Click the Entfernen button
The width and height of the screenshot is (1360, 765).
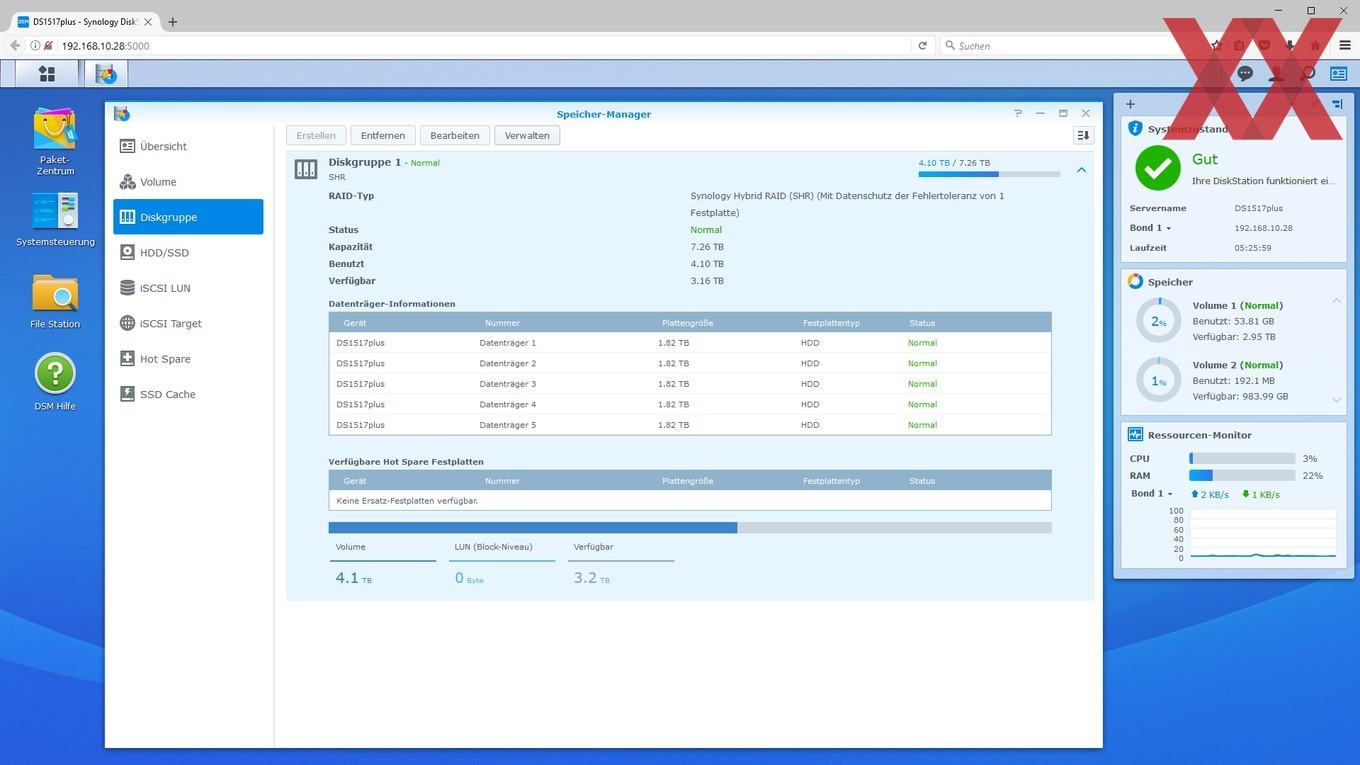383,135
